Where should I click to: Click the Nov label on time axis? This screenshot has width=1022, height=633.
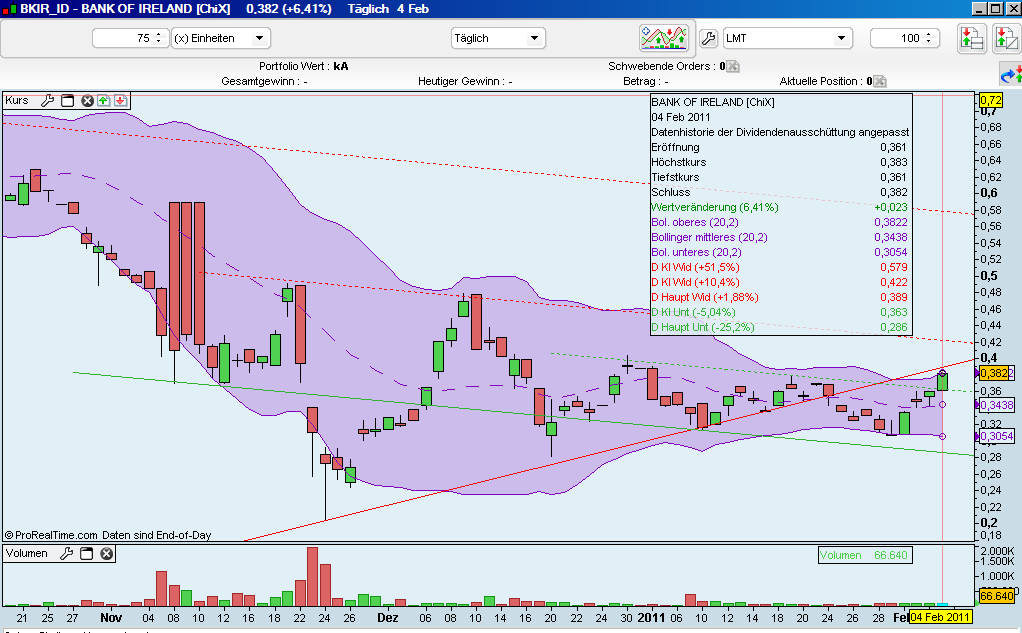tap(111, 617)
